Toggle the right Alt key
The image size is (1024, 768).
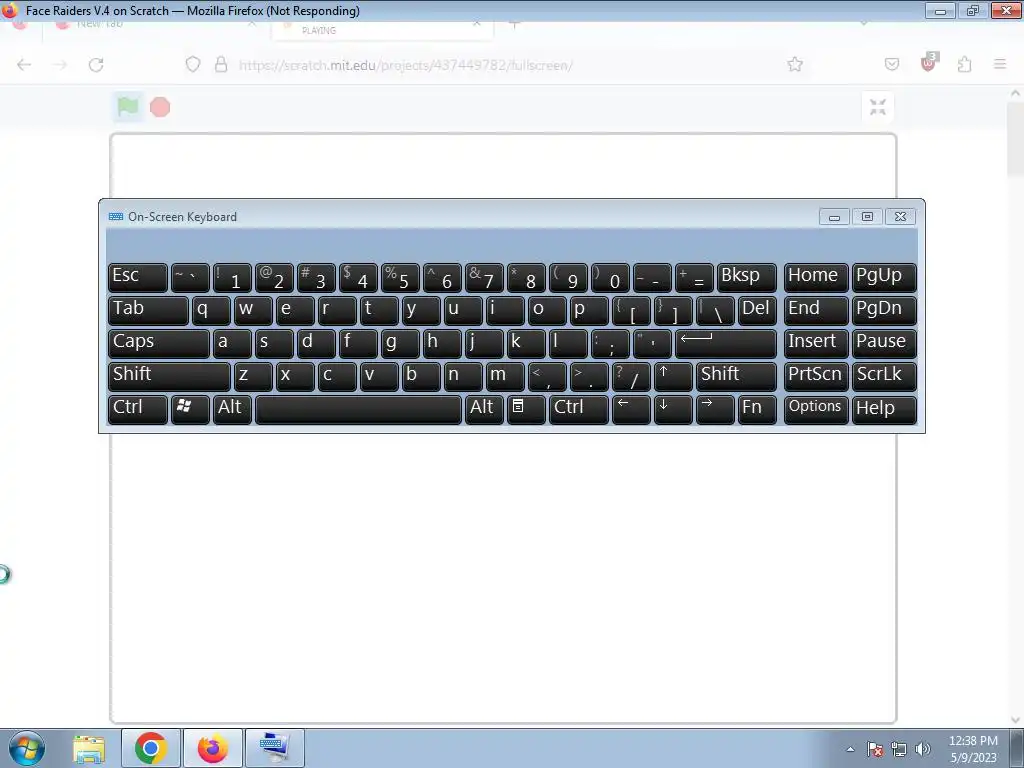click(484, 409)
